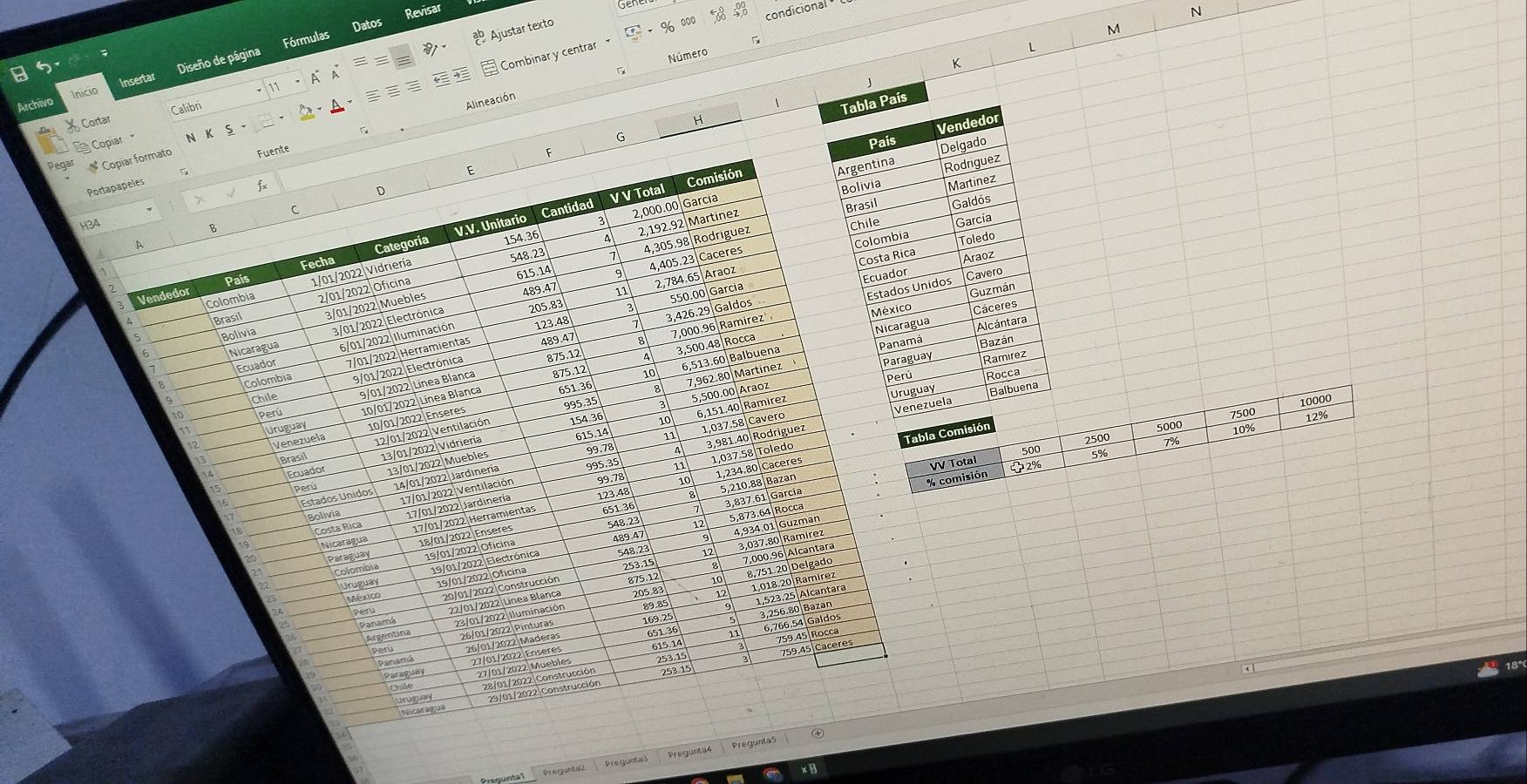The height and width of the screenshot is (784, 1527).
Task: Click the insert function fx icon
Action: (x=262, y=186)
